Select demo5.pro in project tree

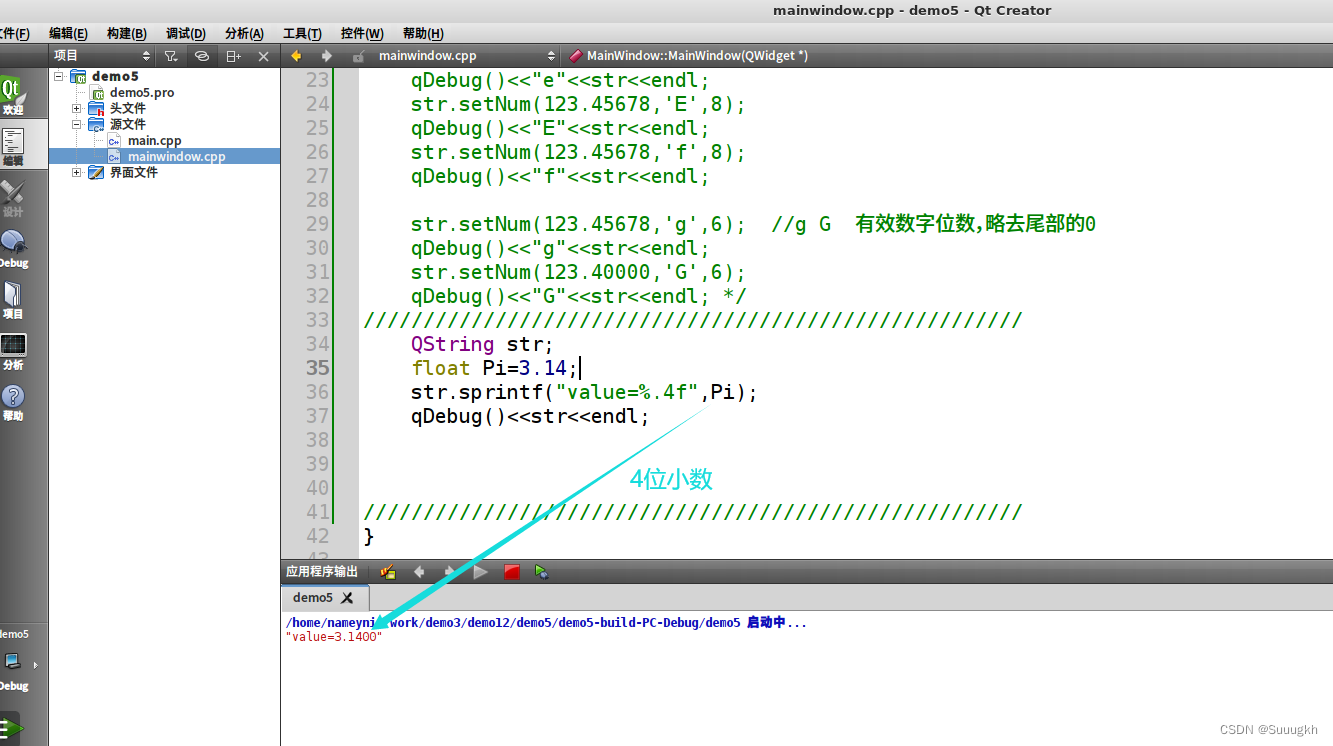click(142, 92)
